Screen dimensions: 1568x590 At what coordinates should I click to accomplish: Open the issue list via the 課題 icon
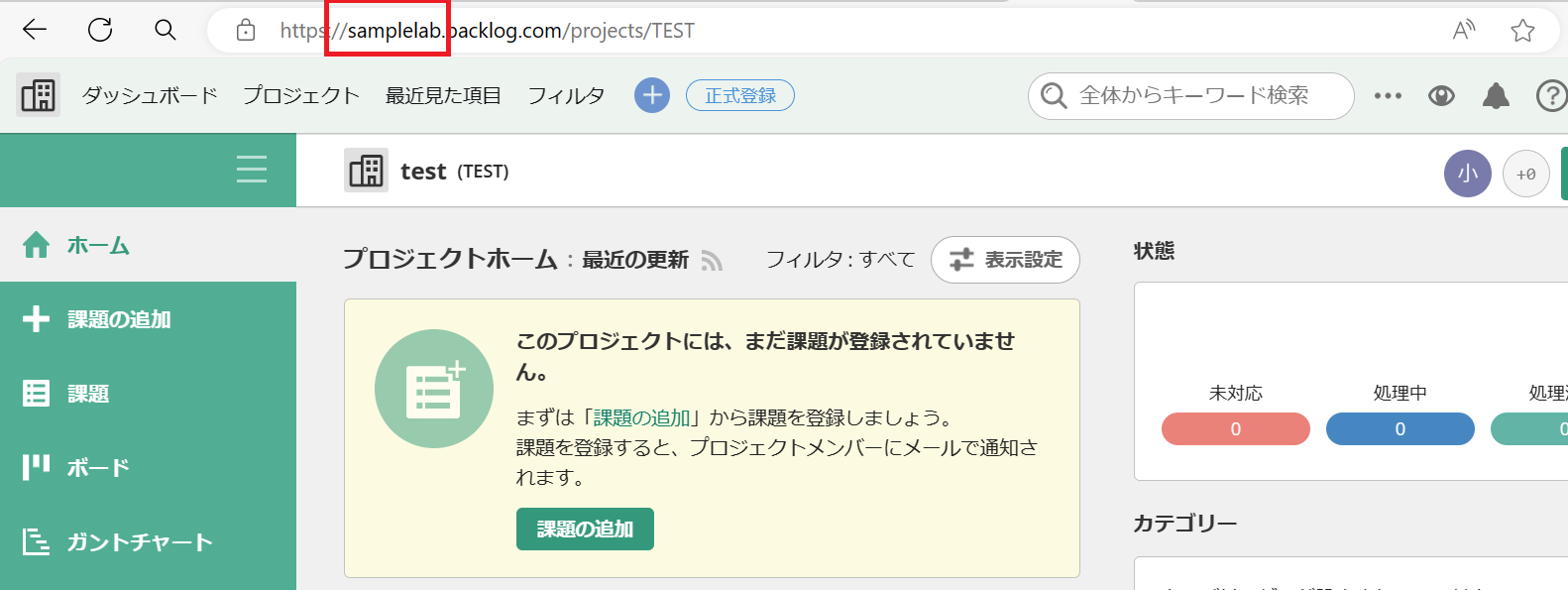click(x=36, y=393)
